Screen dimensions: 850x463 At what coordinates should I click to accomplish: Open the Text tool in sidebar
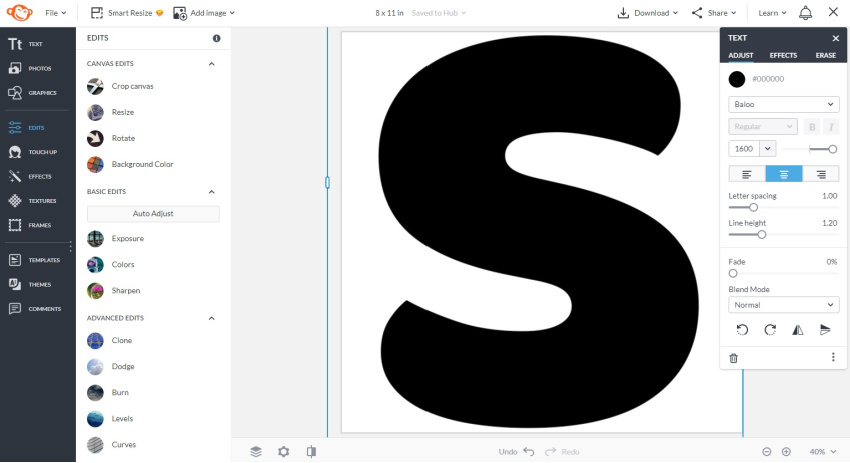coord(25,44)
